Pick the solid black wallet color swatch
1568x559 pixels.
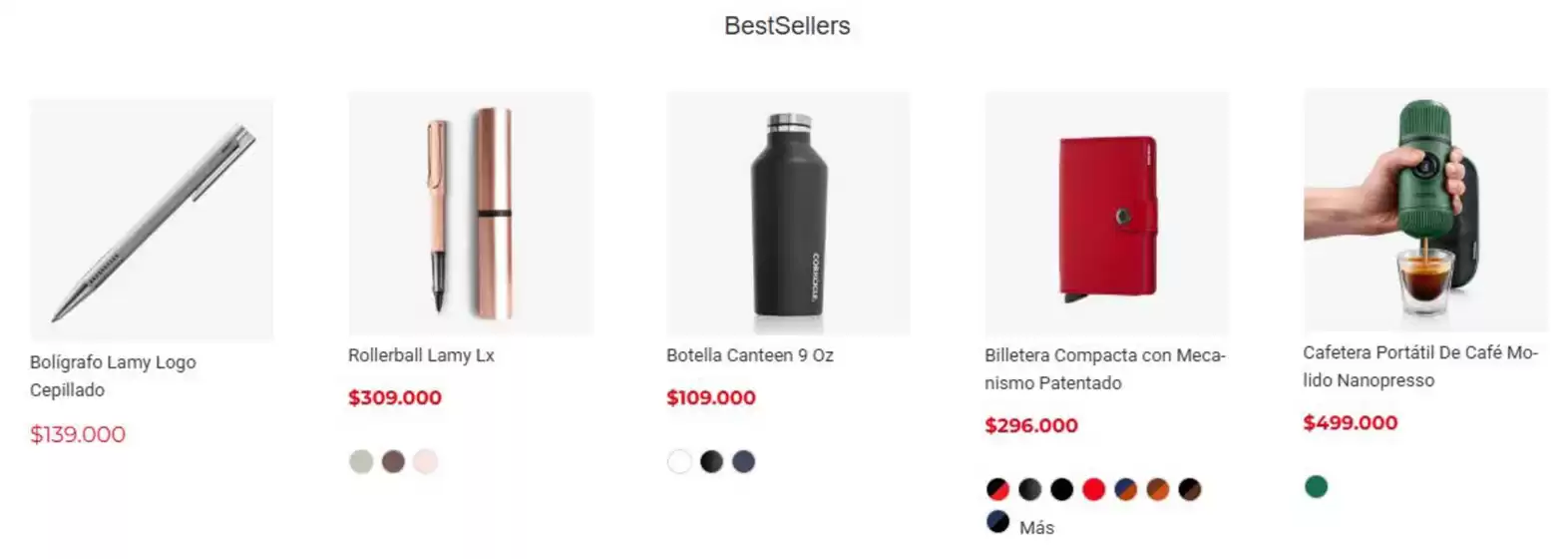coord(1061,489)
